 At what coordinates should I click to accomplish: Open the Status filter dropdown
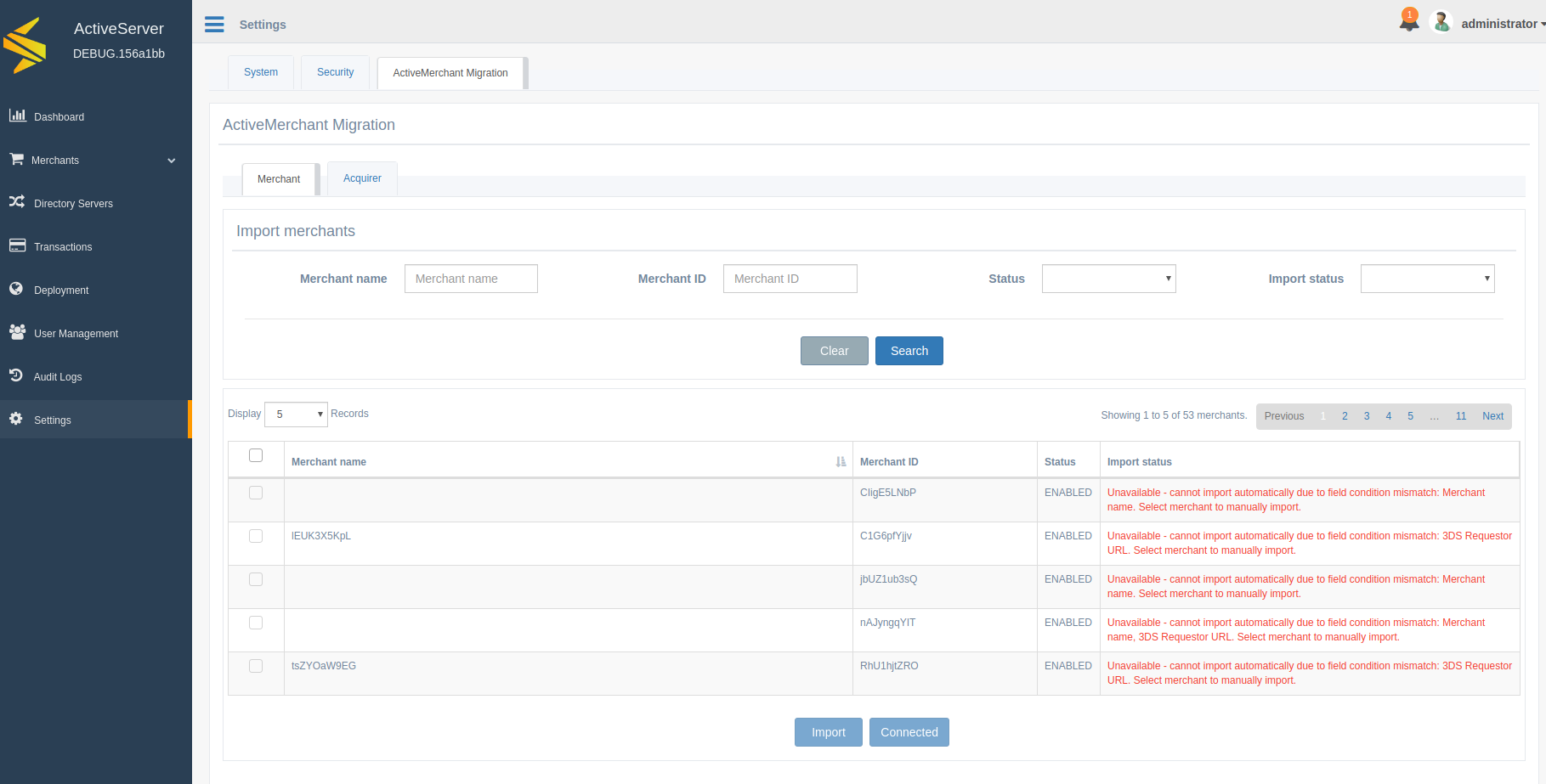tap(1108, 278)
